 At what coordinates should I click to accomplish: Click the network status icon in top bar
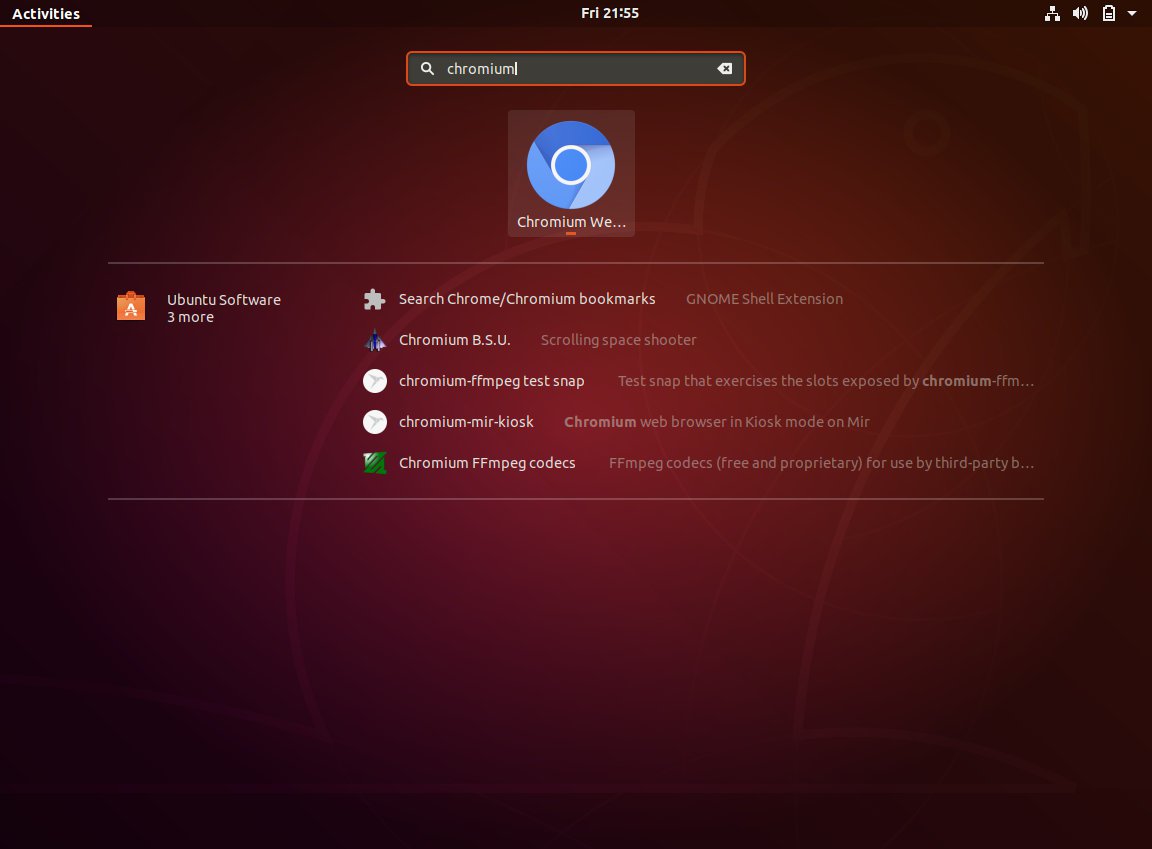click(1052, 13)
